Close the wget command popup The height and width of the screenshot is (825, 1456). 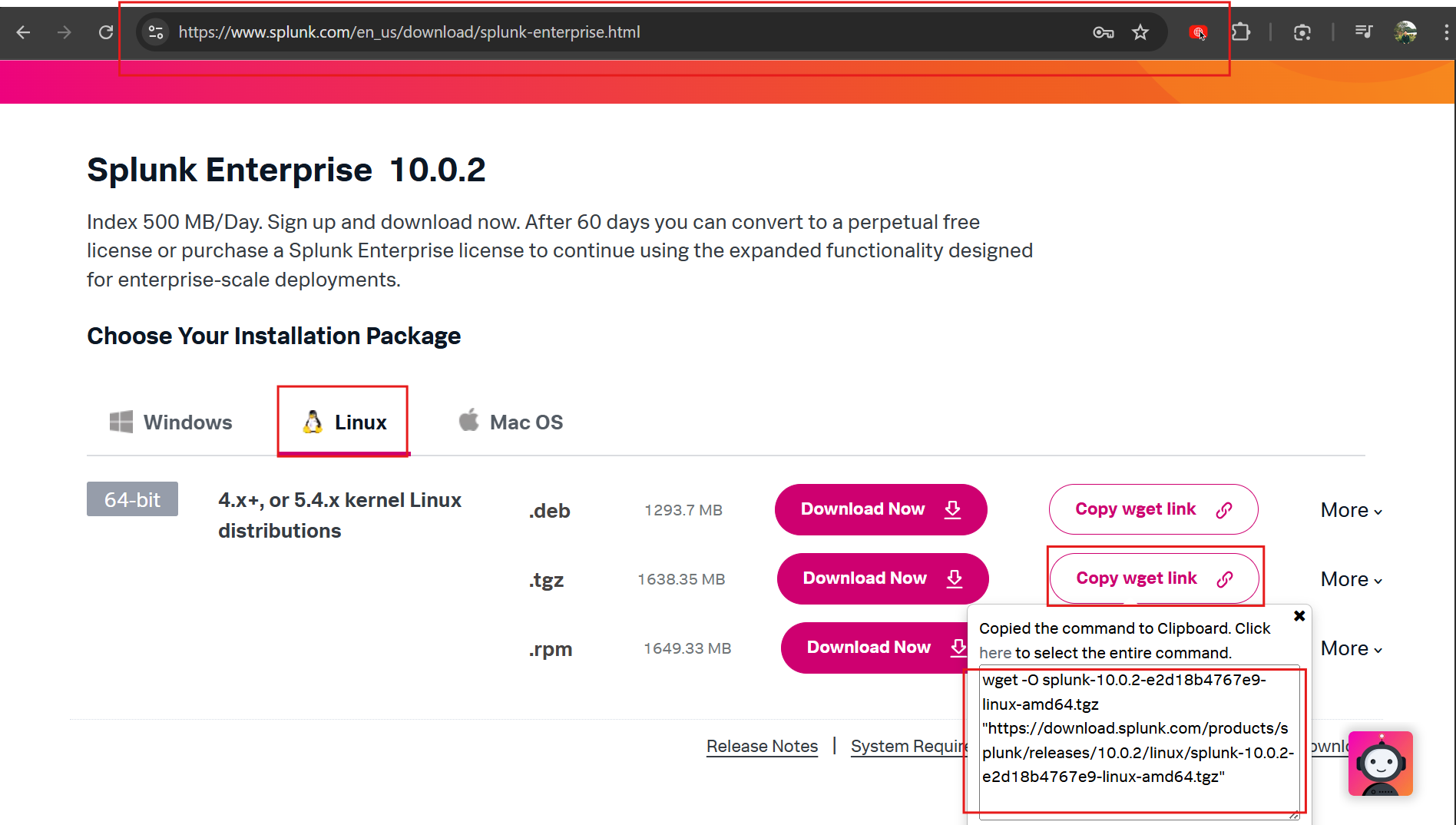coord(1299,616)
